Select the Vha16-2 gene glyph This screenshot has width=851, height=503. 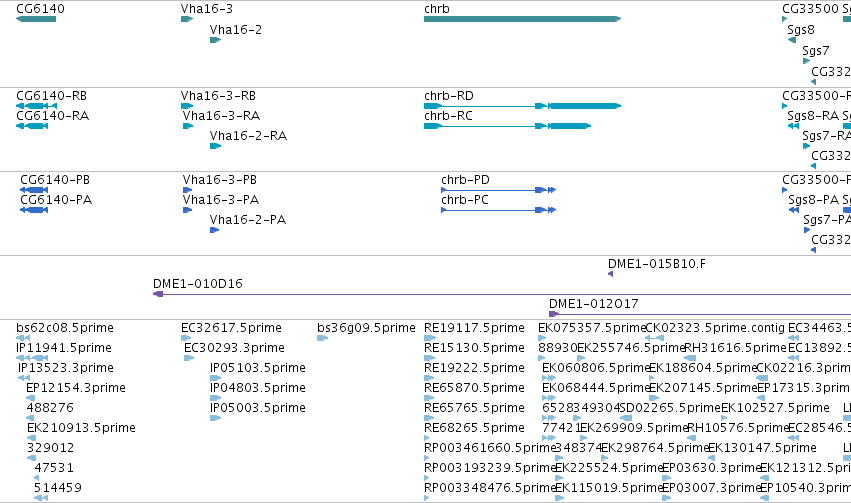coord(215,40)
